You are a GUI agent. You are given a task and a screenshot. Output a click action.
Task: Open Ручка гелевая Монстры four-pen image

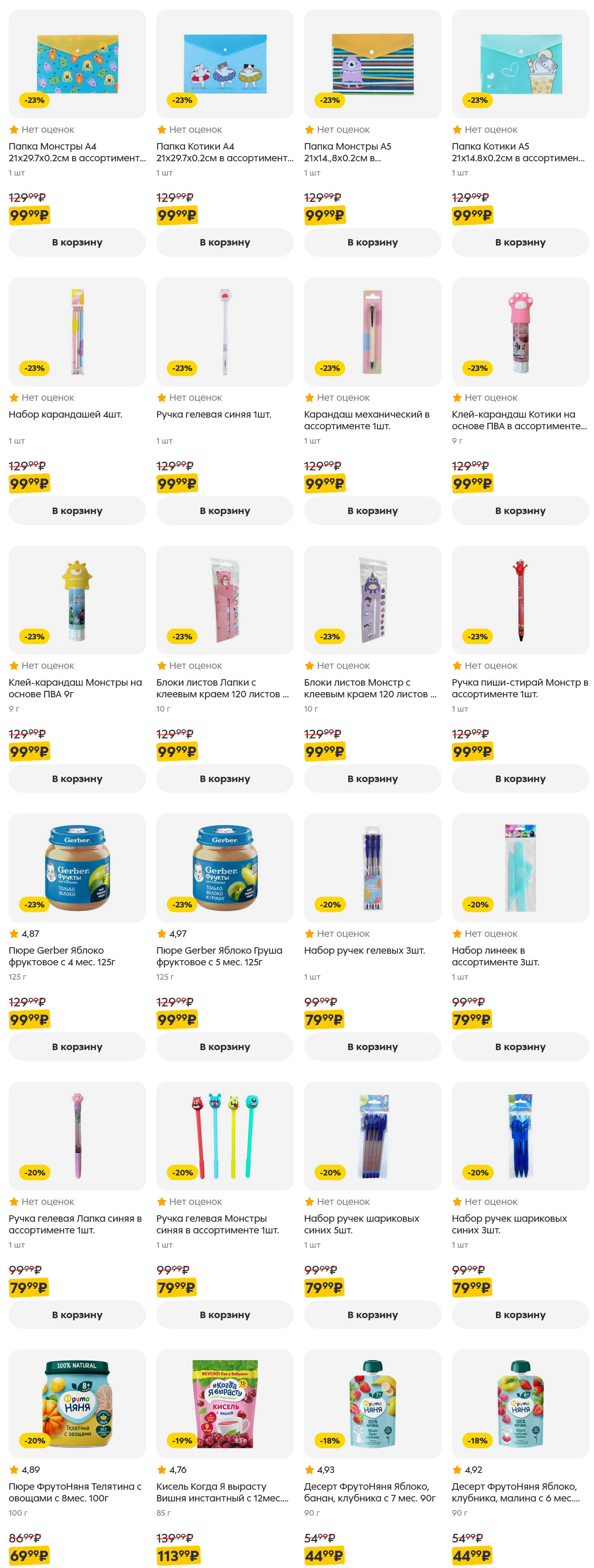coord(224,1136)
